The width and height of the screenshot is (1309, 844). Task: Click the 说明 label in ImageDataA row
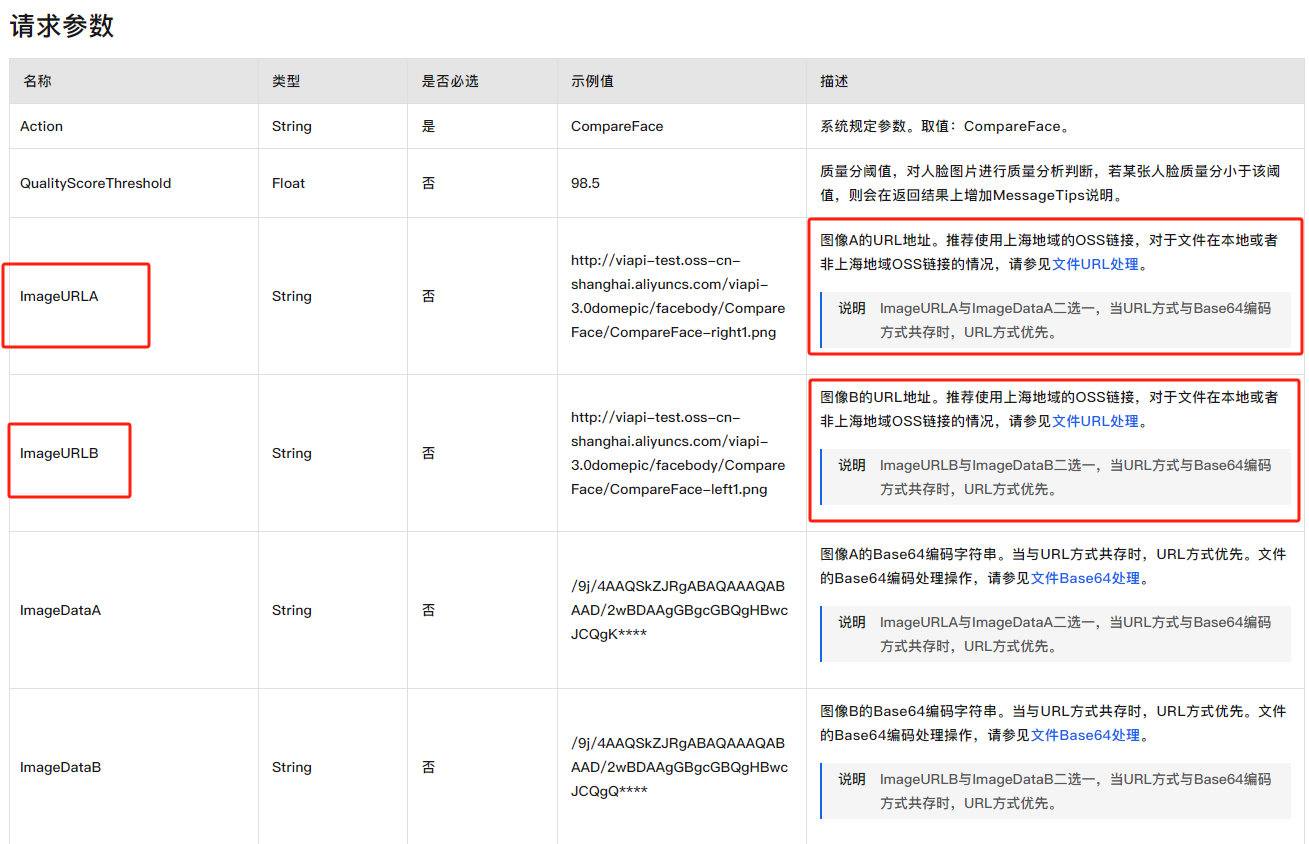coord(852,622)
